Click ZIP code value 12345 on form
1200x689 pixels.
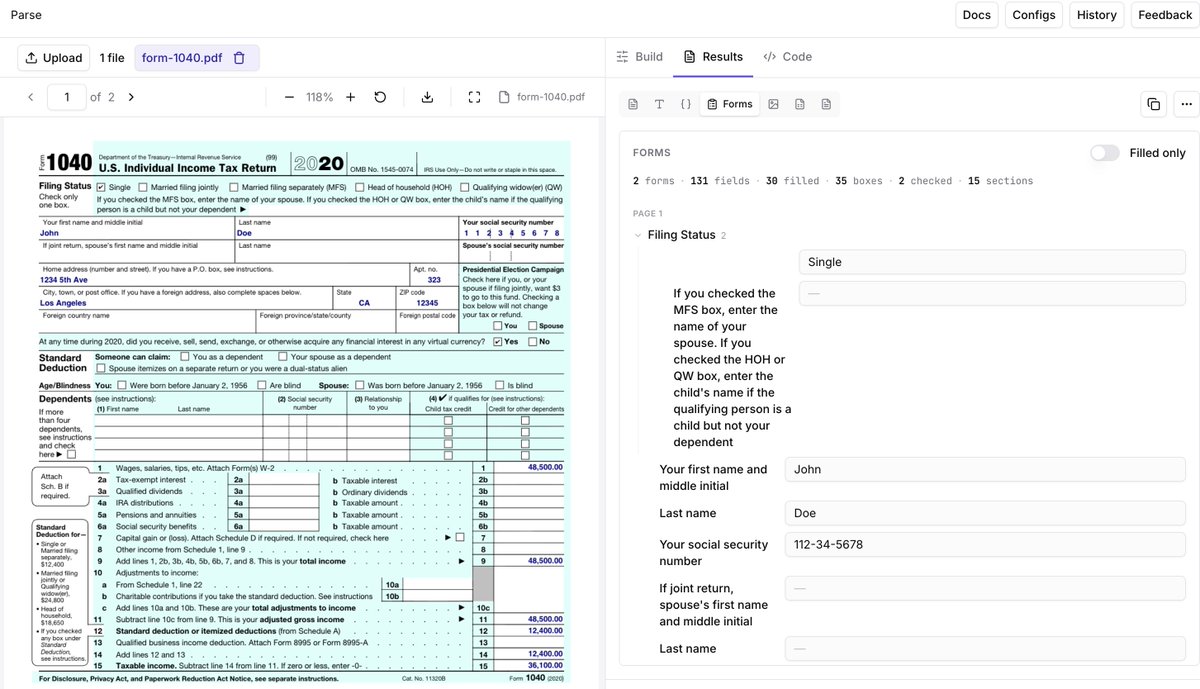click(x=427, y=303)
